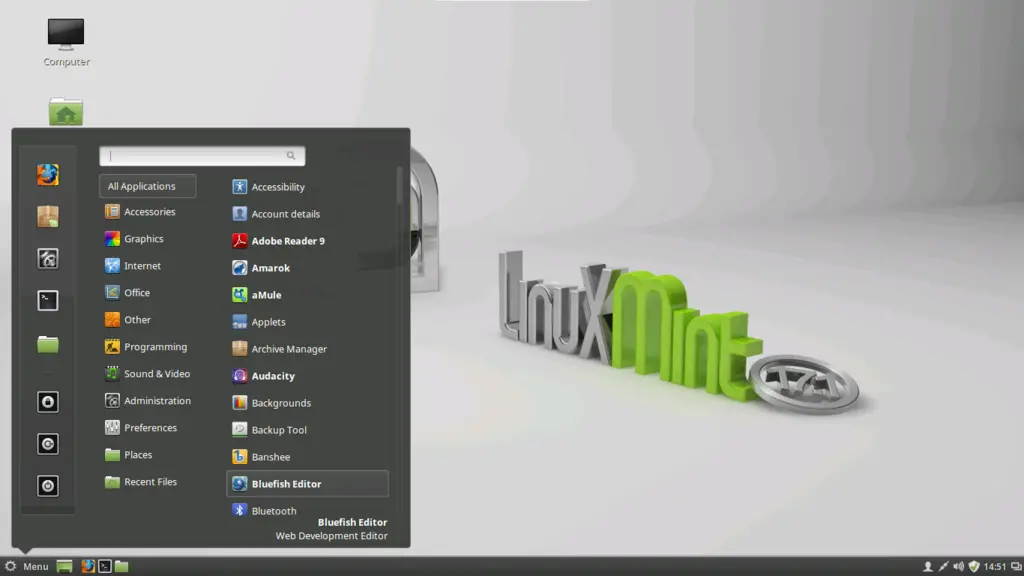Launch Firefox from the panel launcher

click(x=88, y=566)
